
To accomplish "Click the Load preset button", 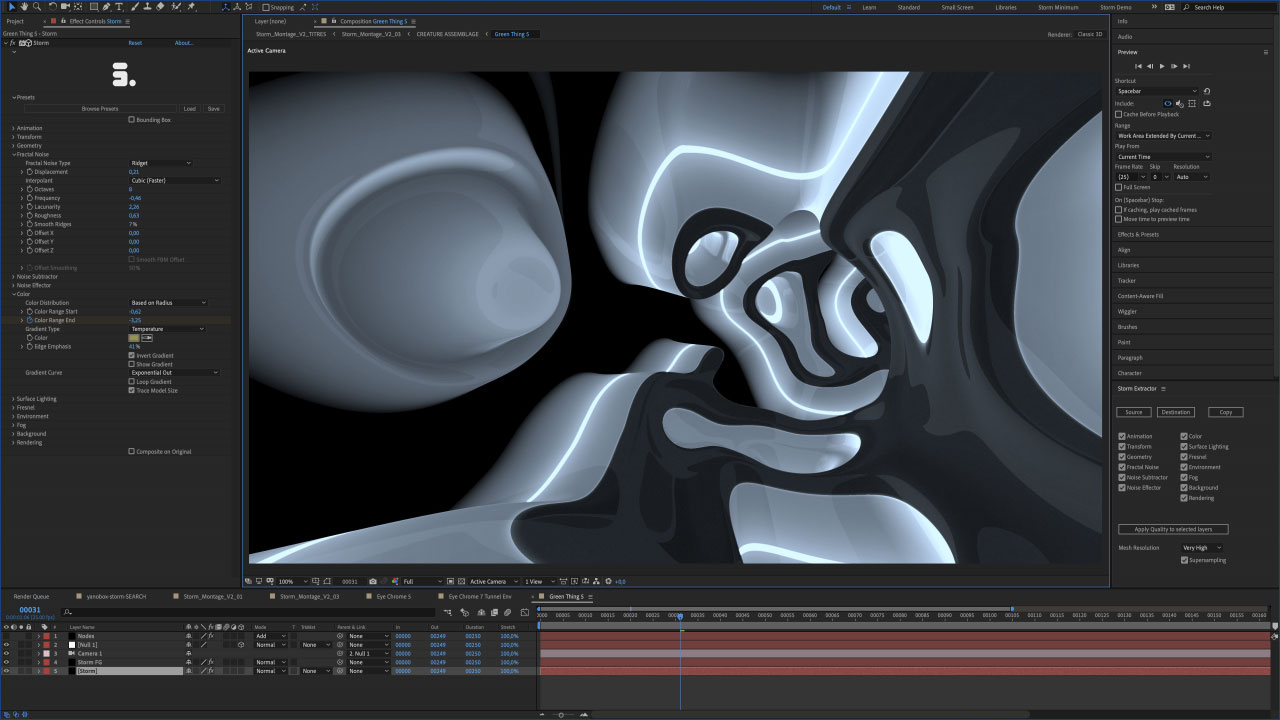I will (x=190, y=108).
